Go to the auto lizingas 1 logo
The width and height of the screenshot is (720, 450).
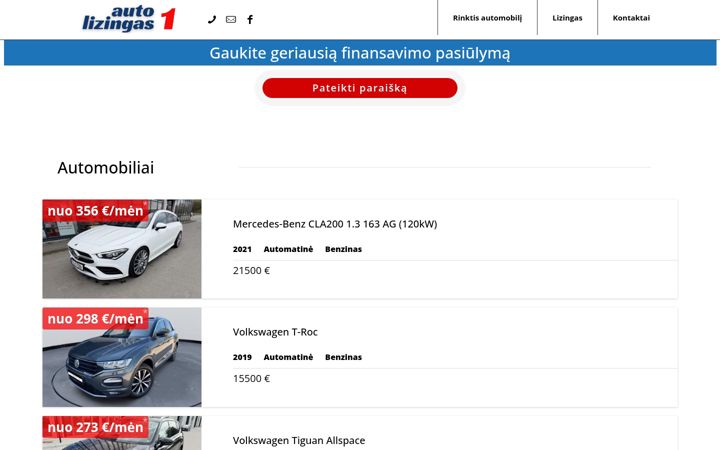coord(129,19)
